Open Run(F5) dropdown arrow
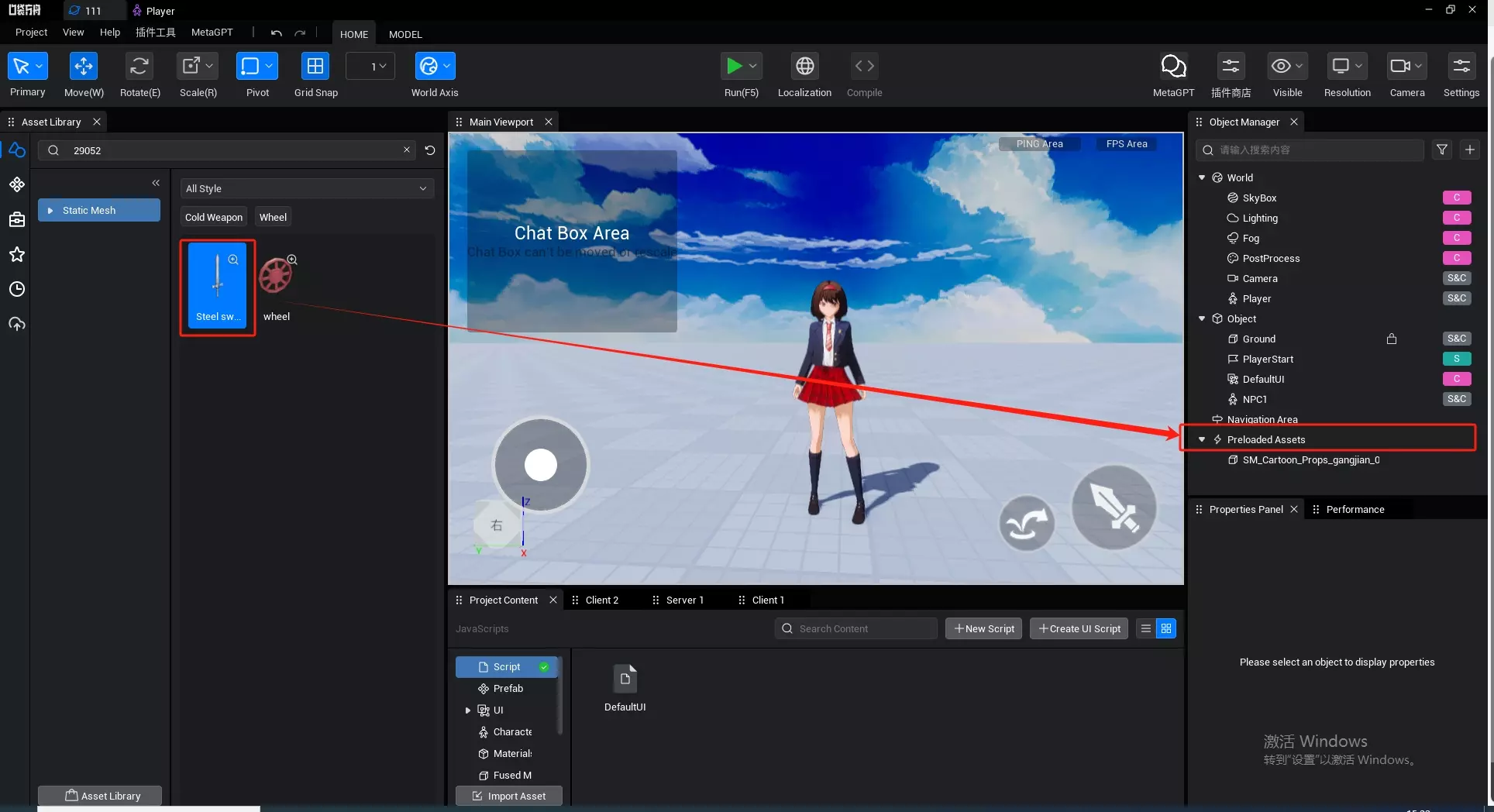 tap(752, 66)
